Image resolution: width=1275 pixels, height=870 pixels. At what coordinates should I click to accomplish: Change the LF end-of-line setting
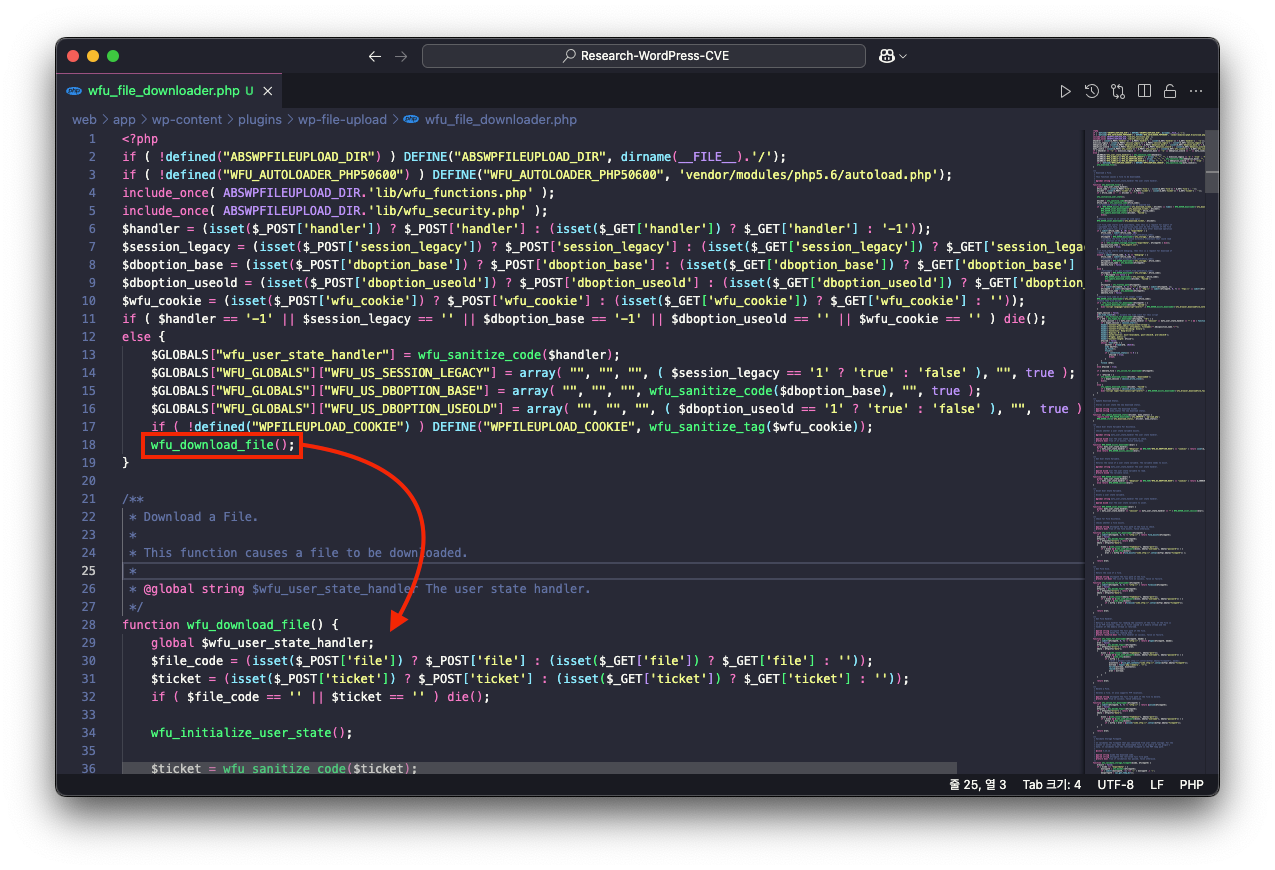1157,785
